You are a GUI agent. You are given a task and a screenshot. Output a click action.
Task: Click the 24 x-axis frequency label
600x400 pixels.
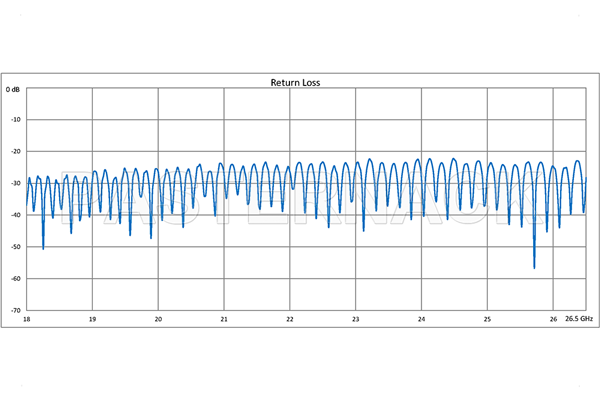[x=421, y=320]
